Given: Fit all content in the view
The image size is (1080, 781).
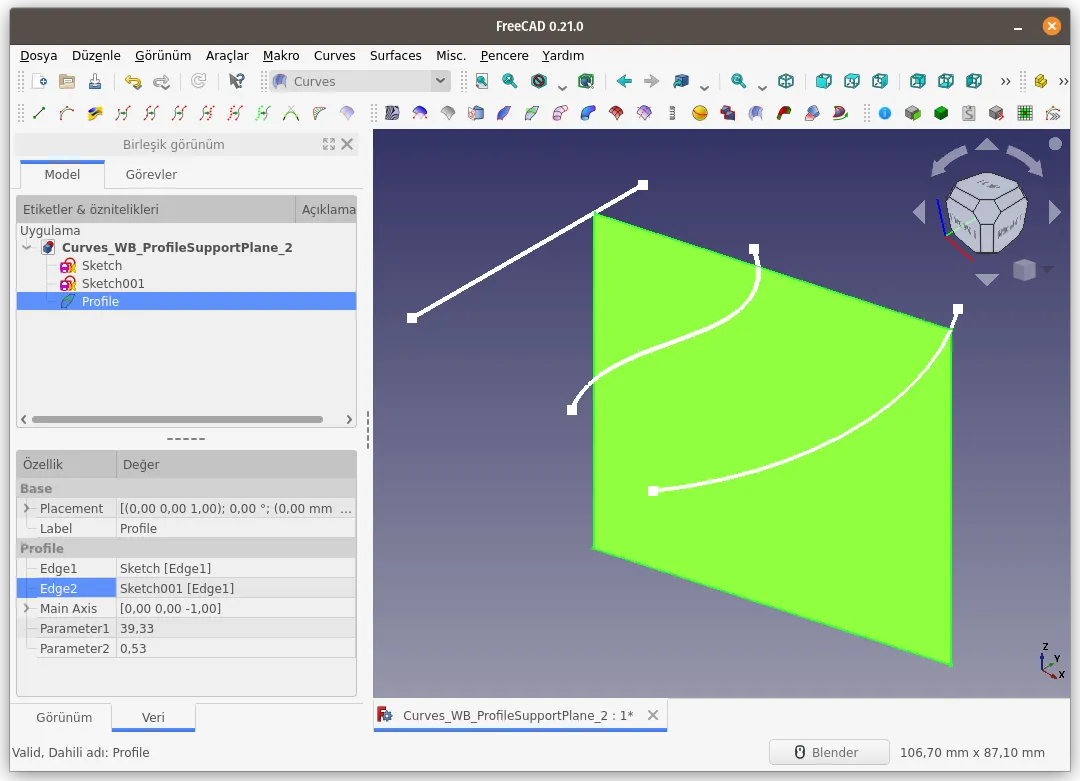Looking at the screenshot, I should tap(482, 81).
